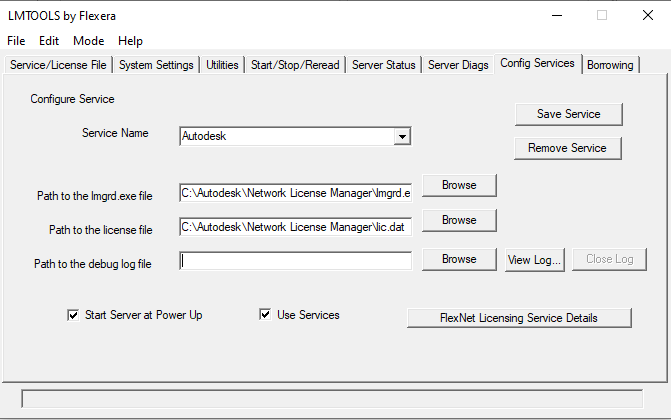Image resolution: width=671 pixels, height=420 pixels.
Task: Click the View Log button
Action: pyautogui.click(x=534, y=260)
